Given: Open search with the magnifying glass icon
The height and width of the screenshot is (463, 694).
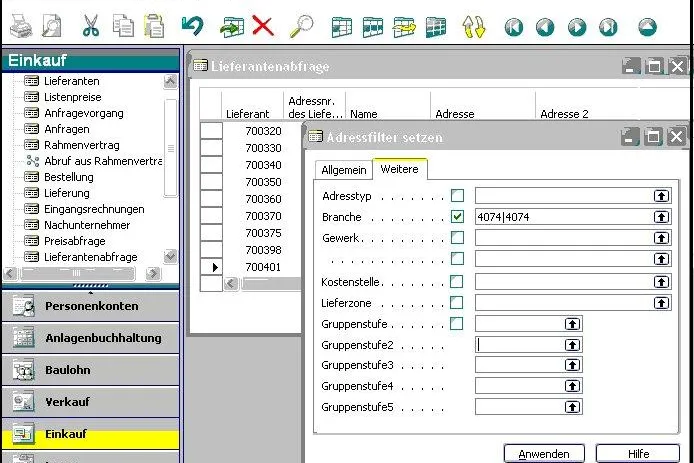Looking at the screenshot, I should click(301, 26).
